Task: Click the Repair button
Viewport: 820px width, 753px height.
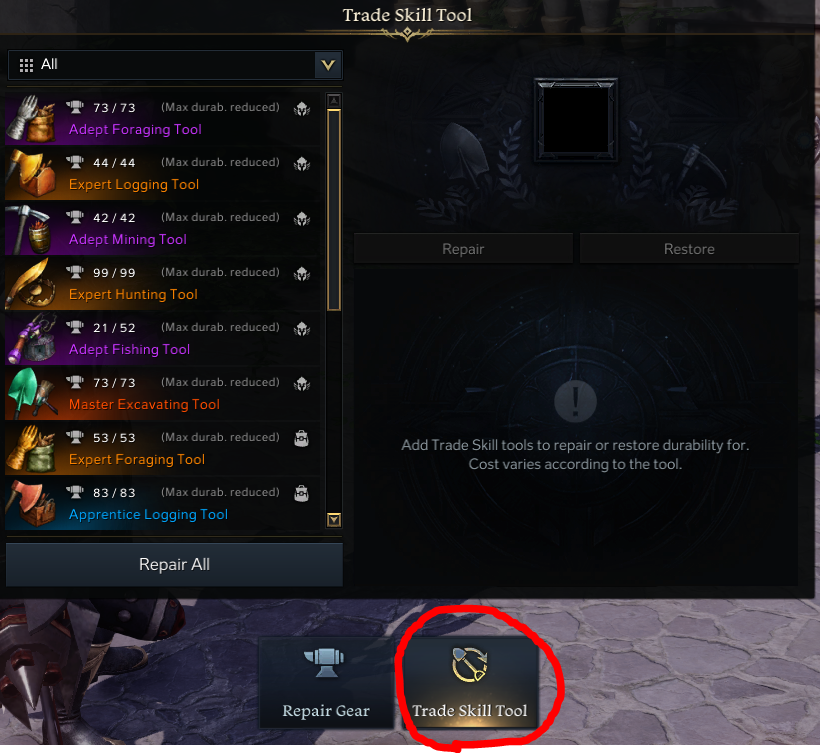Action: 463,249
